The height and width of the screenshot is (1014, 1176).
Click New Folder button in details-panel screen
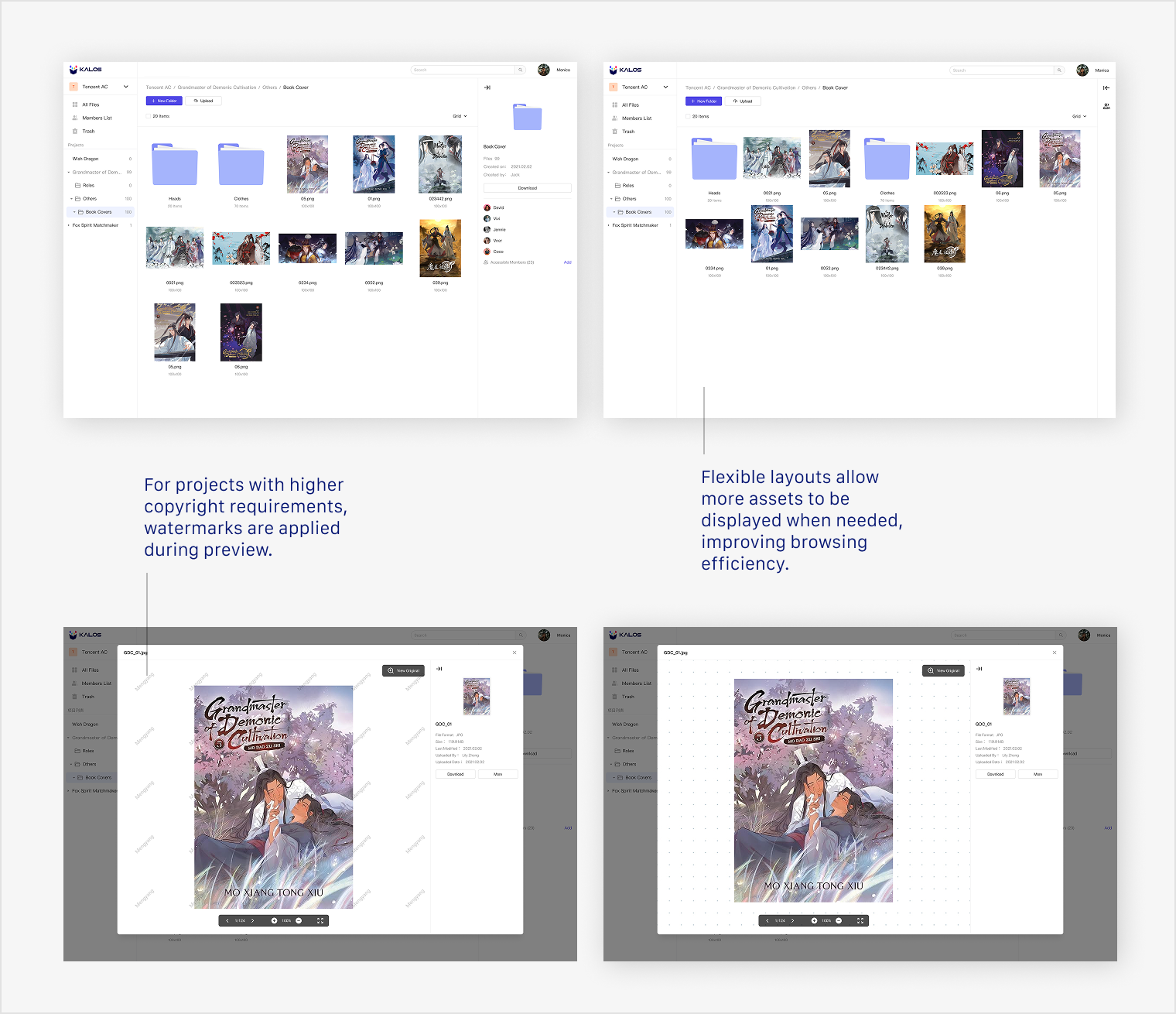click(x=164, y=101)
